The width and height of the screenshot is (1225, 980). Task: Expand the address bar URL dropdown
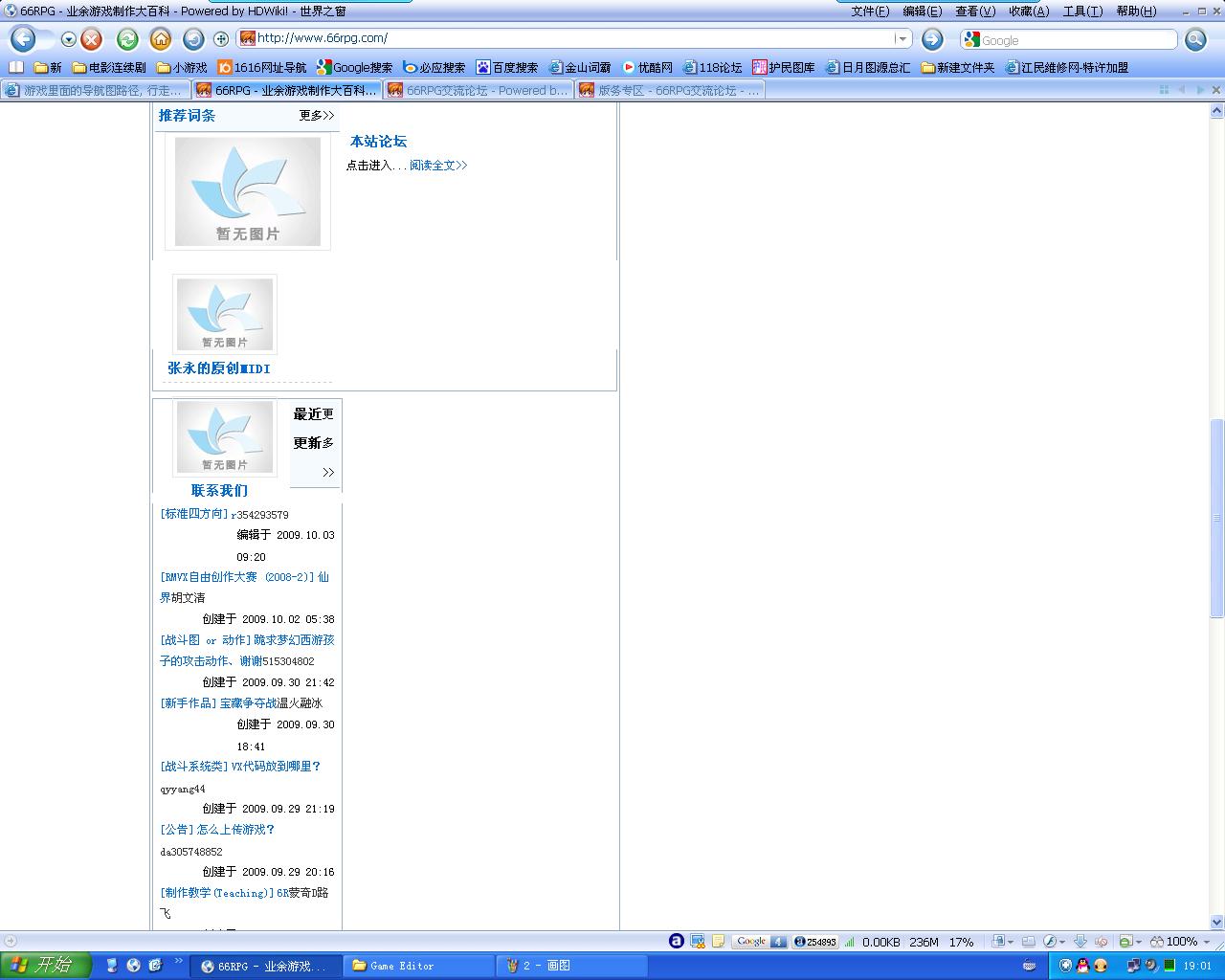pos(902,39)
